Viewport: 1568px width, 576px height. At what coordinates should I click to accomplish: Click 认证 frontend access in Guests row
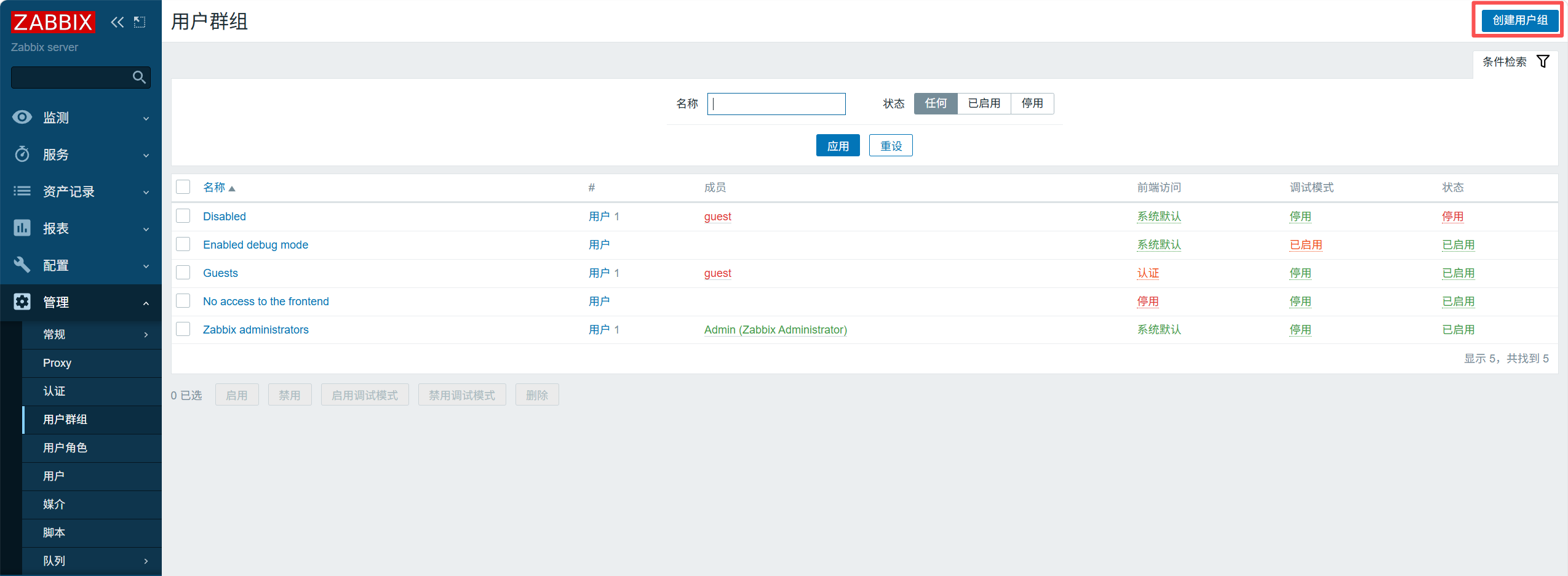click(1148, 273)
